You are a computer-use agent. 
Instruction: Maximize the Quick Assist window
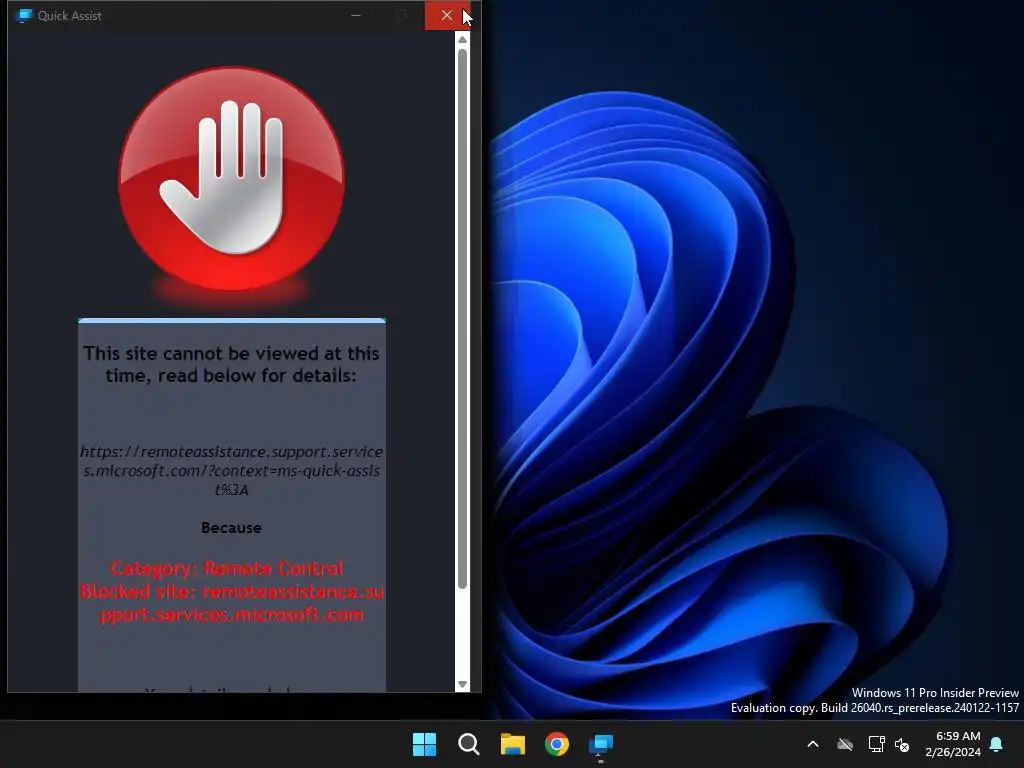point(402,15)
